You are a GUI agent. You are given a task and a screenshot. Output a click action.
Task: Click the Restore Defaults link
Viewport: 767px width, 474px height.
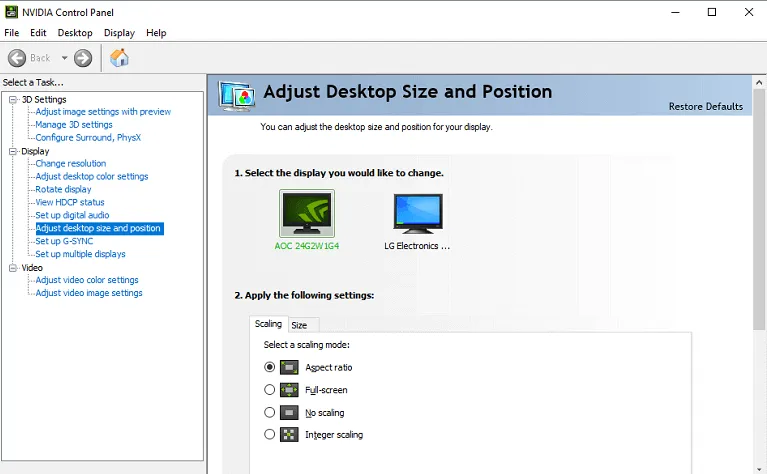[706, 107]
